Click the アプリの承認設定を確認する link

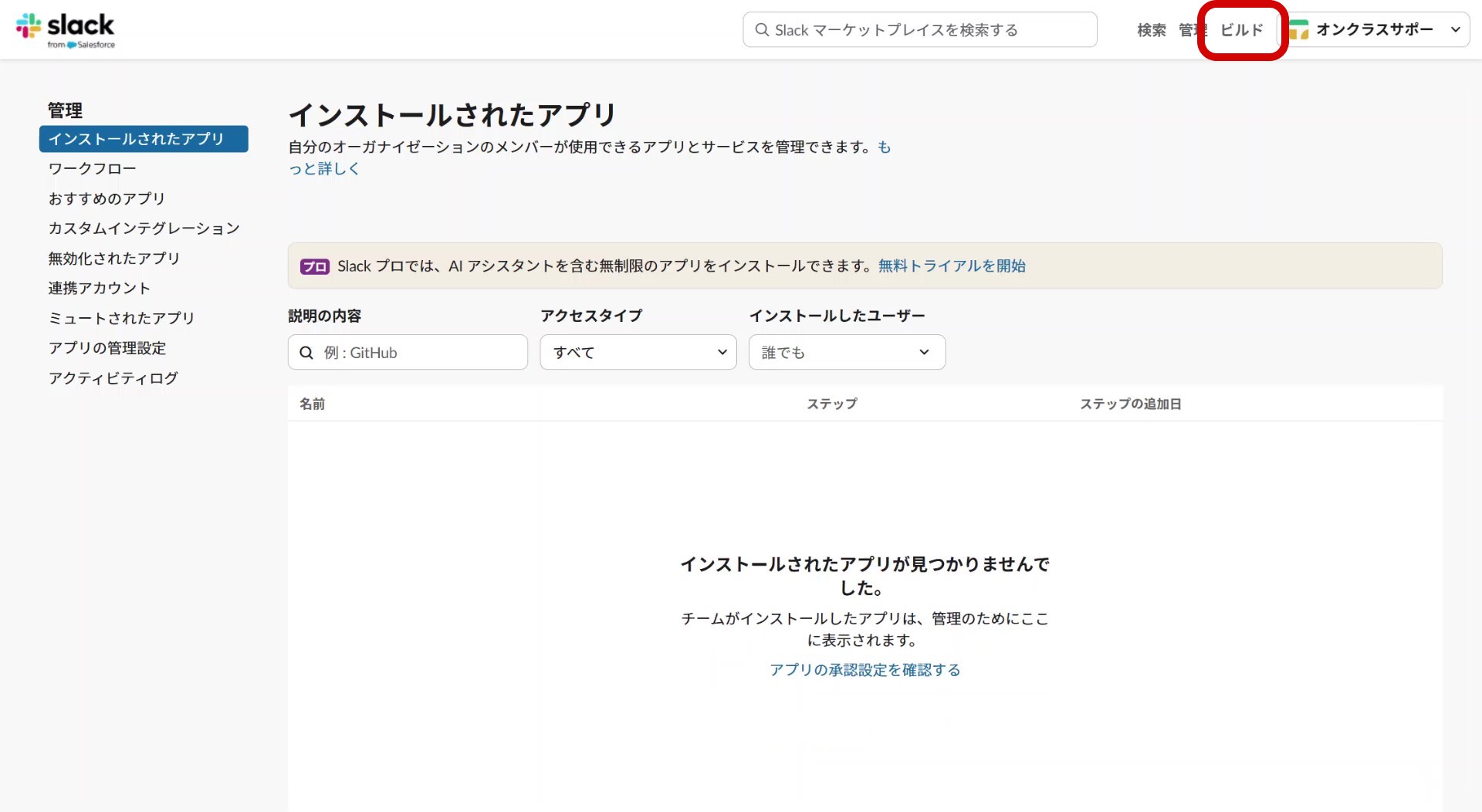(x=864, y=670)
